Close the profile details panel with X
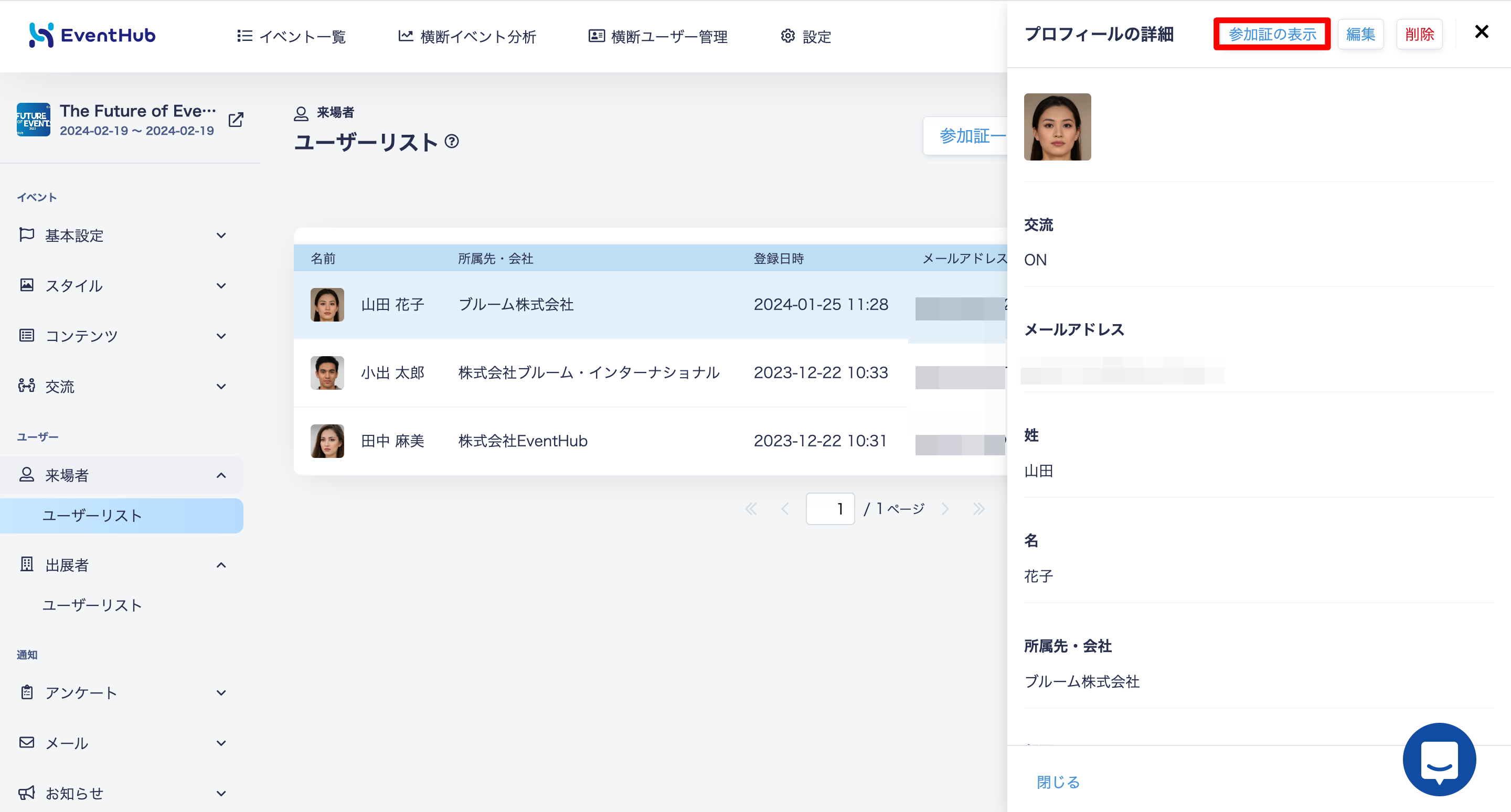The width and height of the screenshot is (1511, 812). (1481, 31)
